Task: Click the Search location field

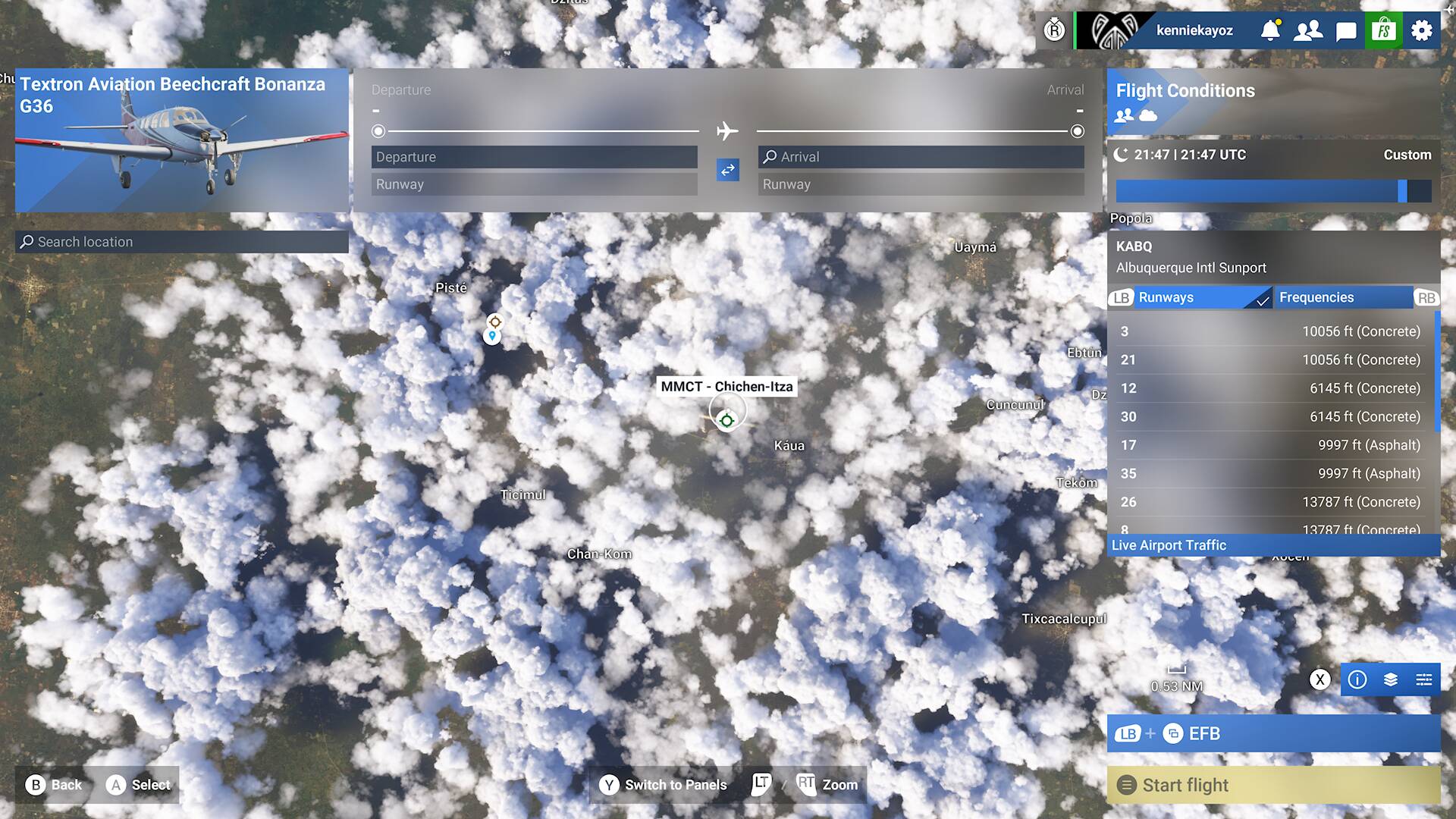Action: click(182, 242)
